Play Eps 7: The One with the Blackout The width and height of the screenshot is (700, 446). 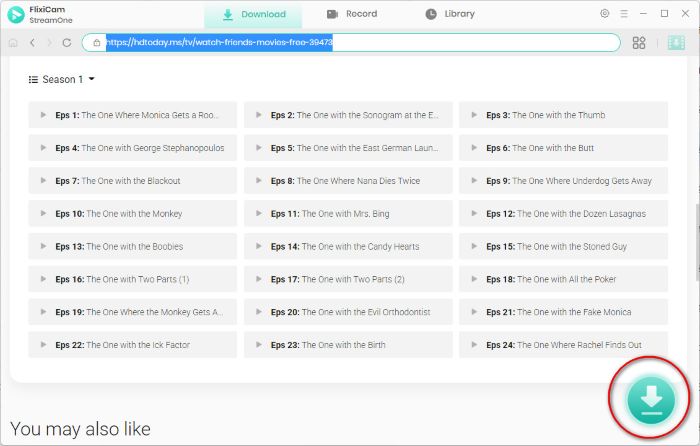(x=133, y=181)
